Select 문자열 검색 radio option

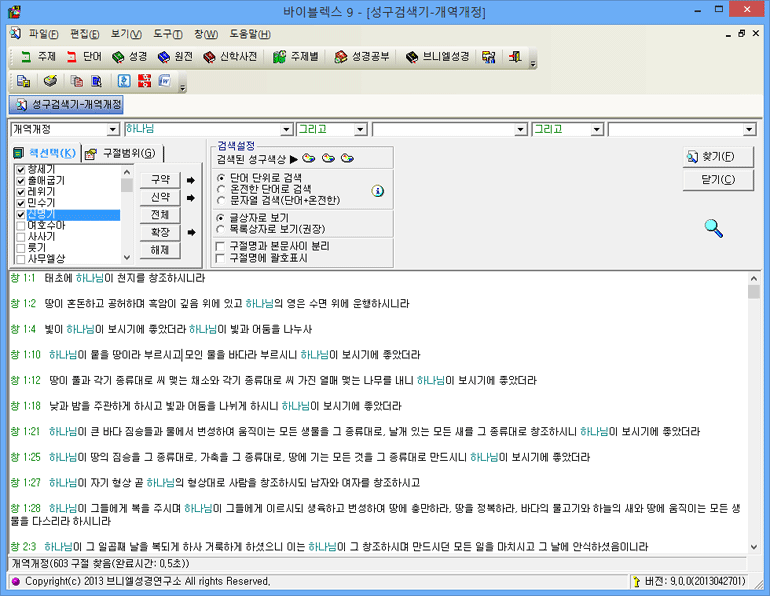click(221, 200)
